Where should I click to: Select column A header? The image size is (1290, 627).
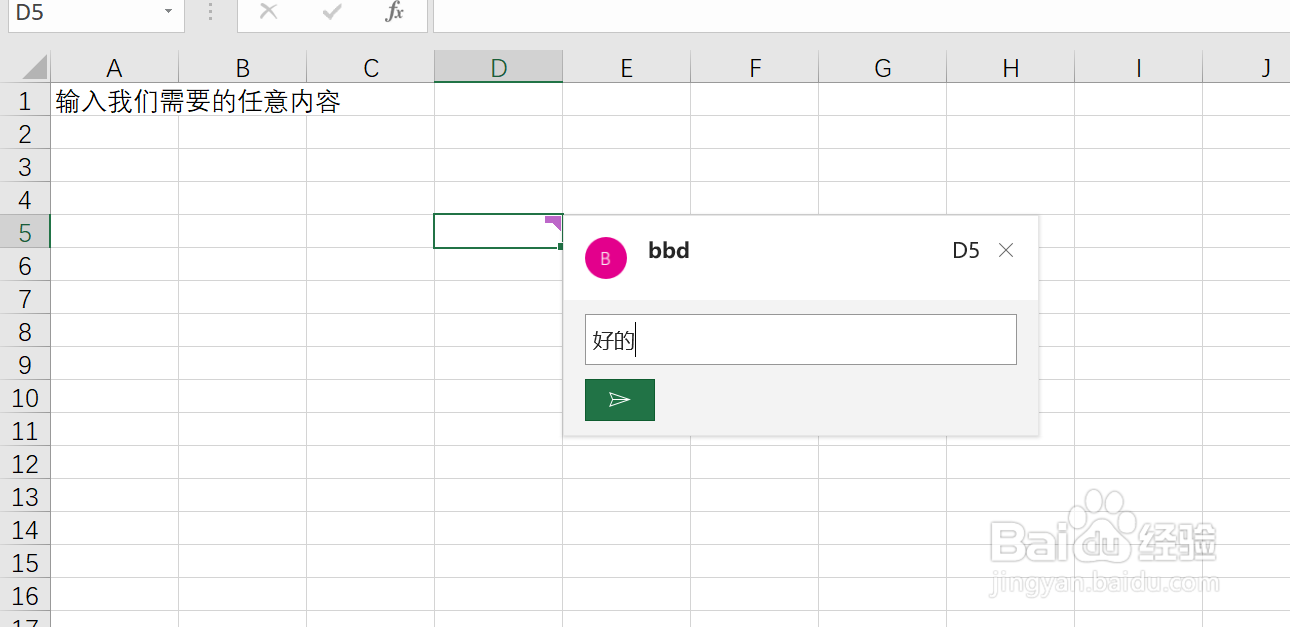114,68
